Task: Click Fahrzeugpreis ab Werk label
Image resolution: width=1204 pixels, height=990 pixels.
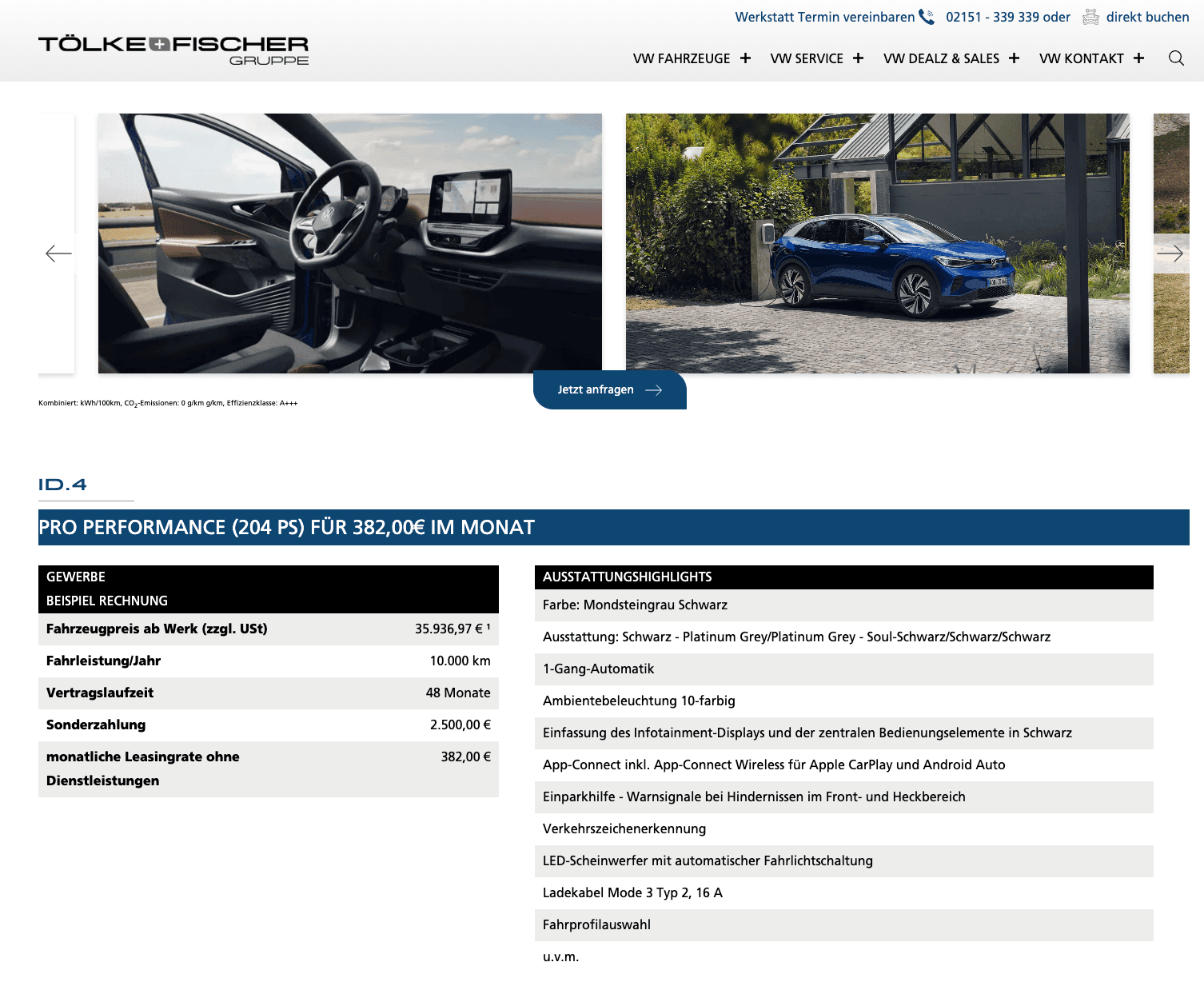Action: [x=157, y=629]
